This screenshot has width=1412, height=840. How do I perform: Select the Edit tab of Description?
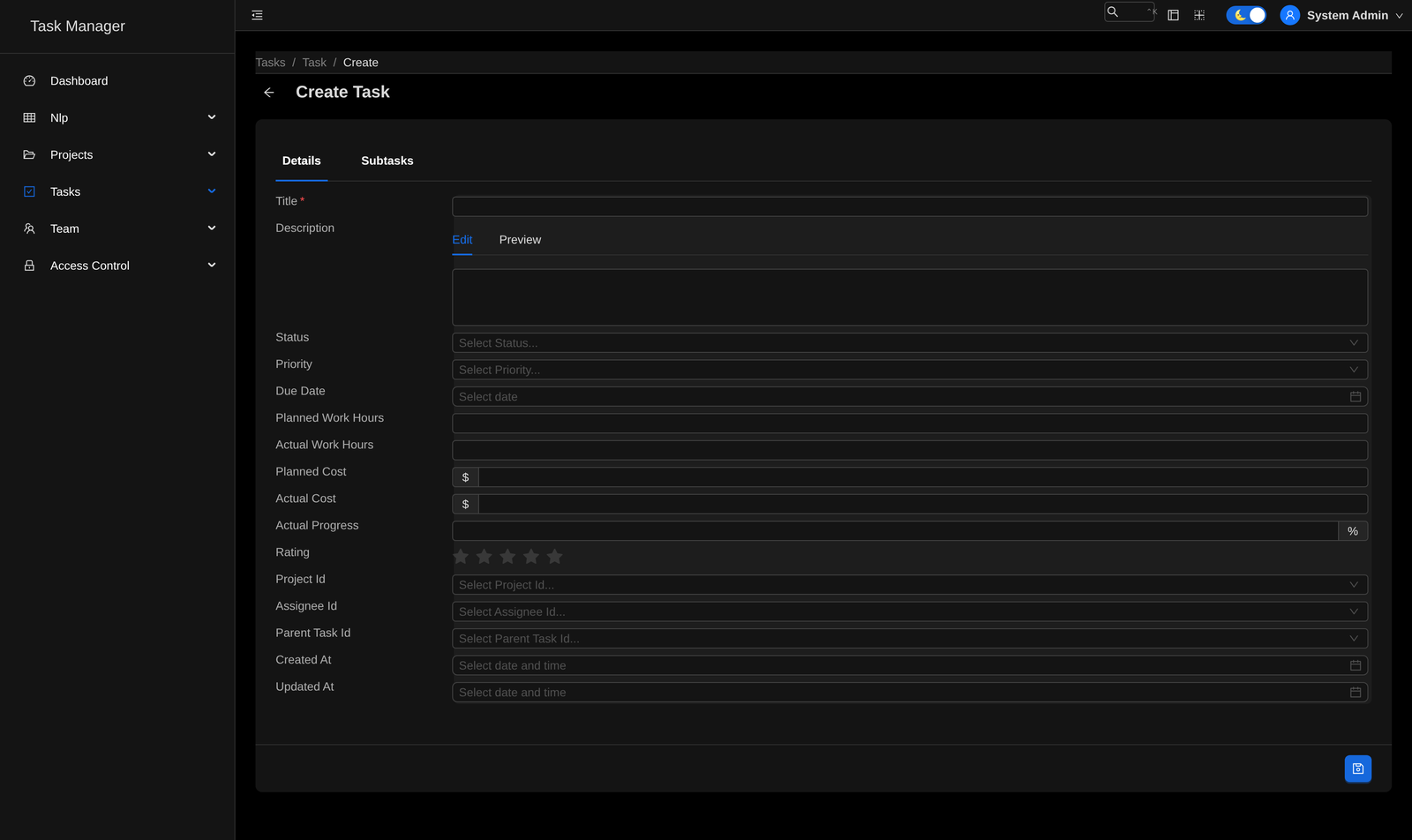(x=462, y=240)
